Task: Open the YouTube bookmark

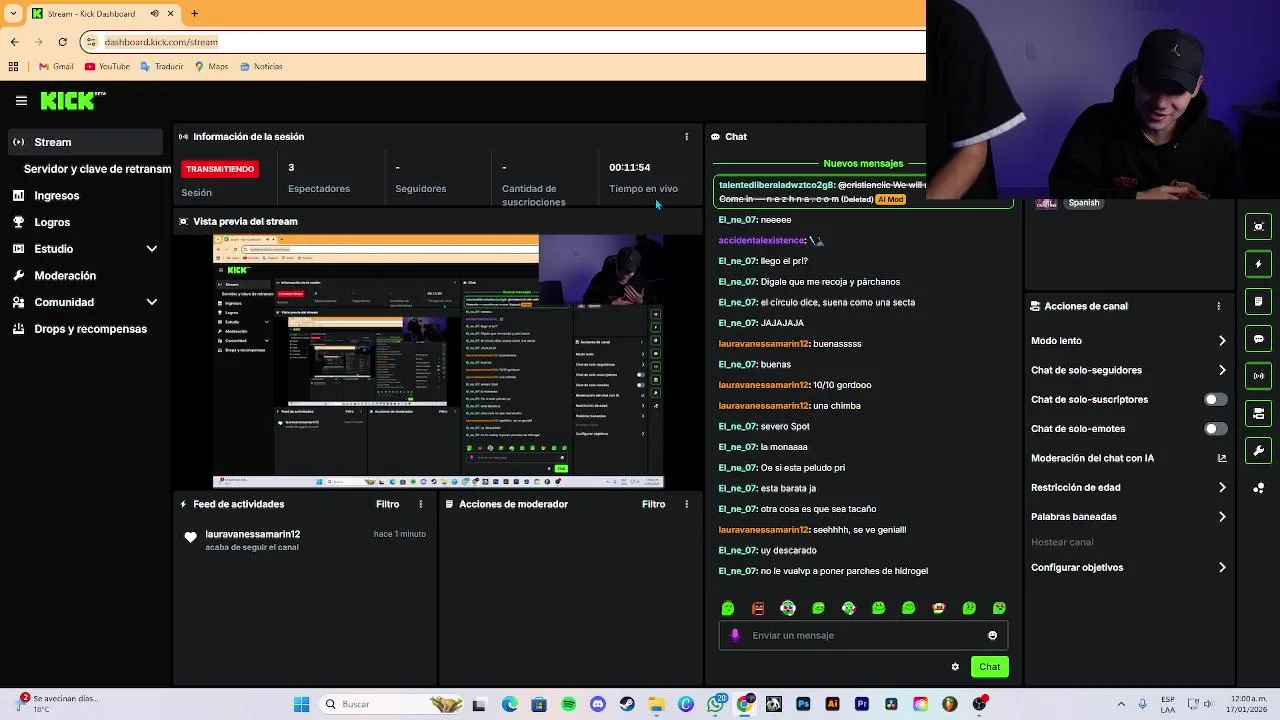Action: click(x=107, y=67)
